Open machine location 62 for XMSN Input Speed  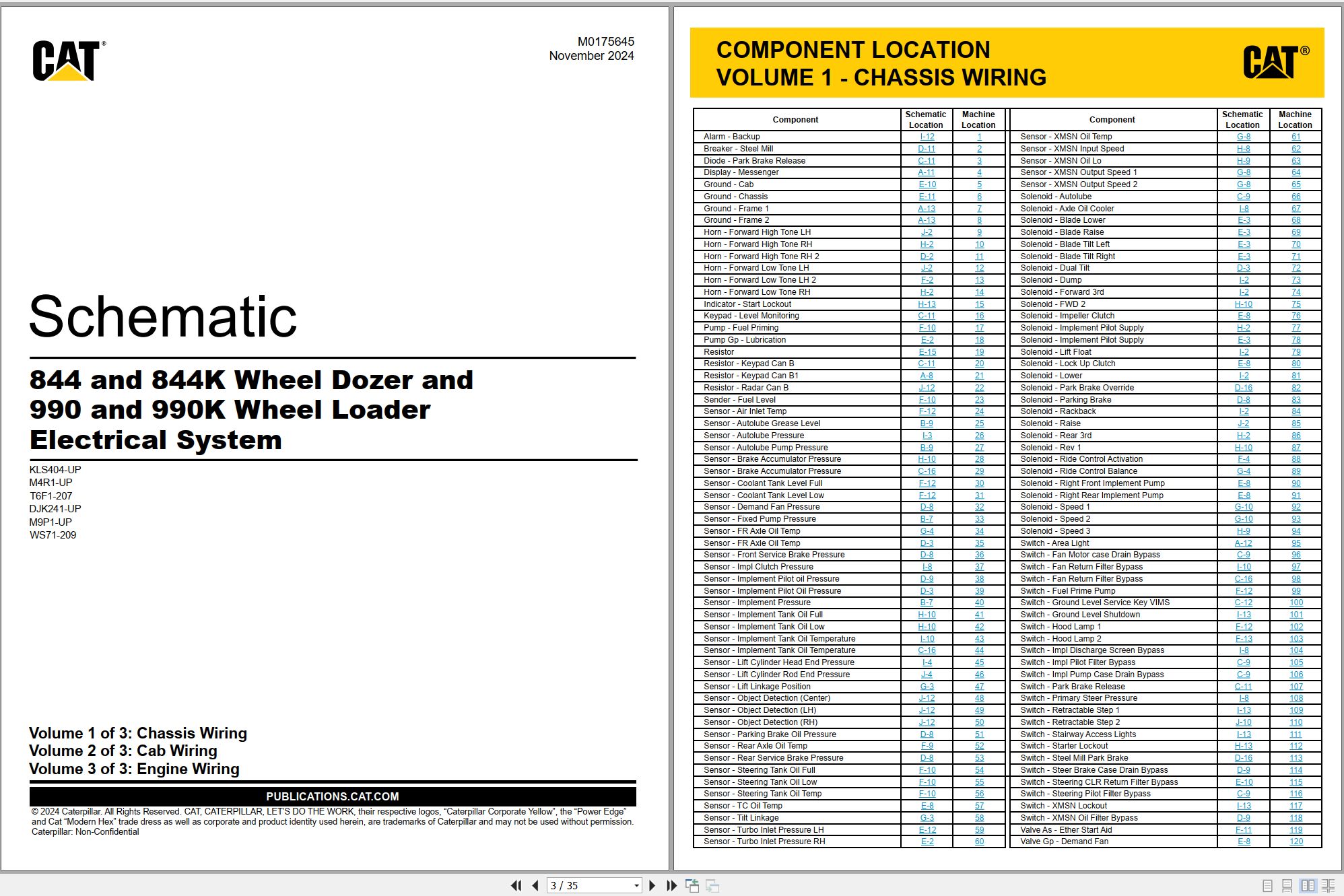[x=1296, y=149]
